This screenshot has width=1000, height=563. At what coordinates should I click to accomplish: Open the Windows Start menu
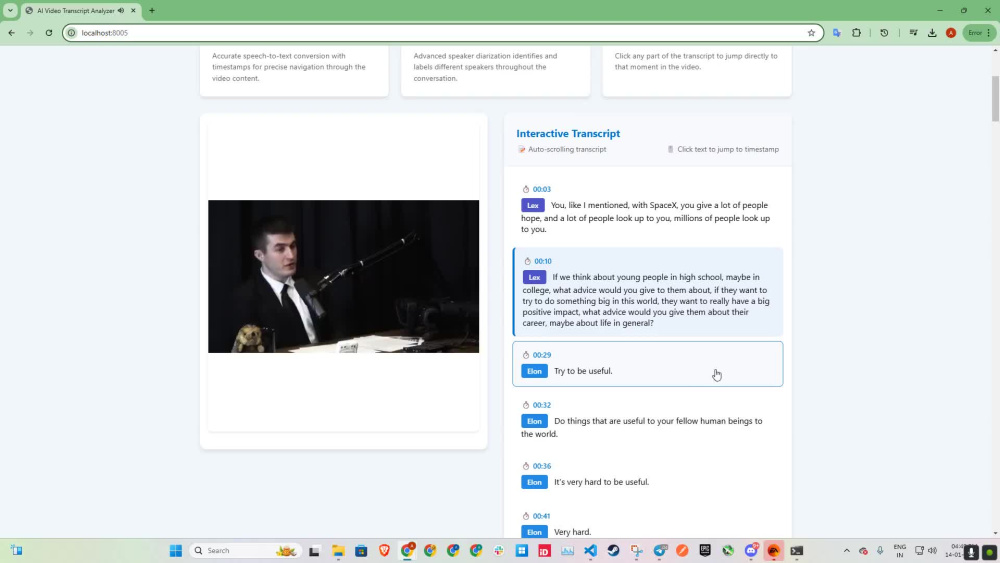coord(175,551)
